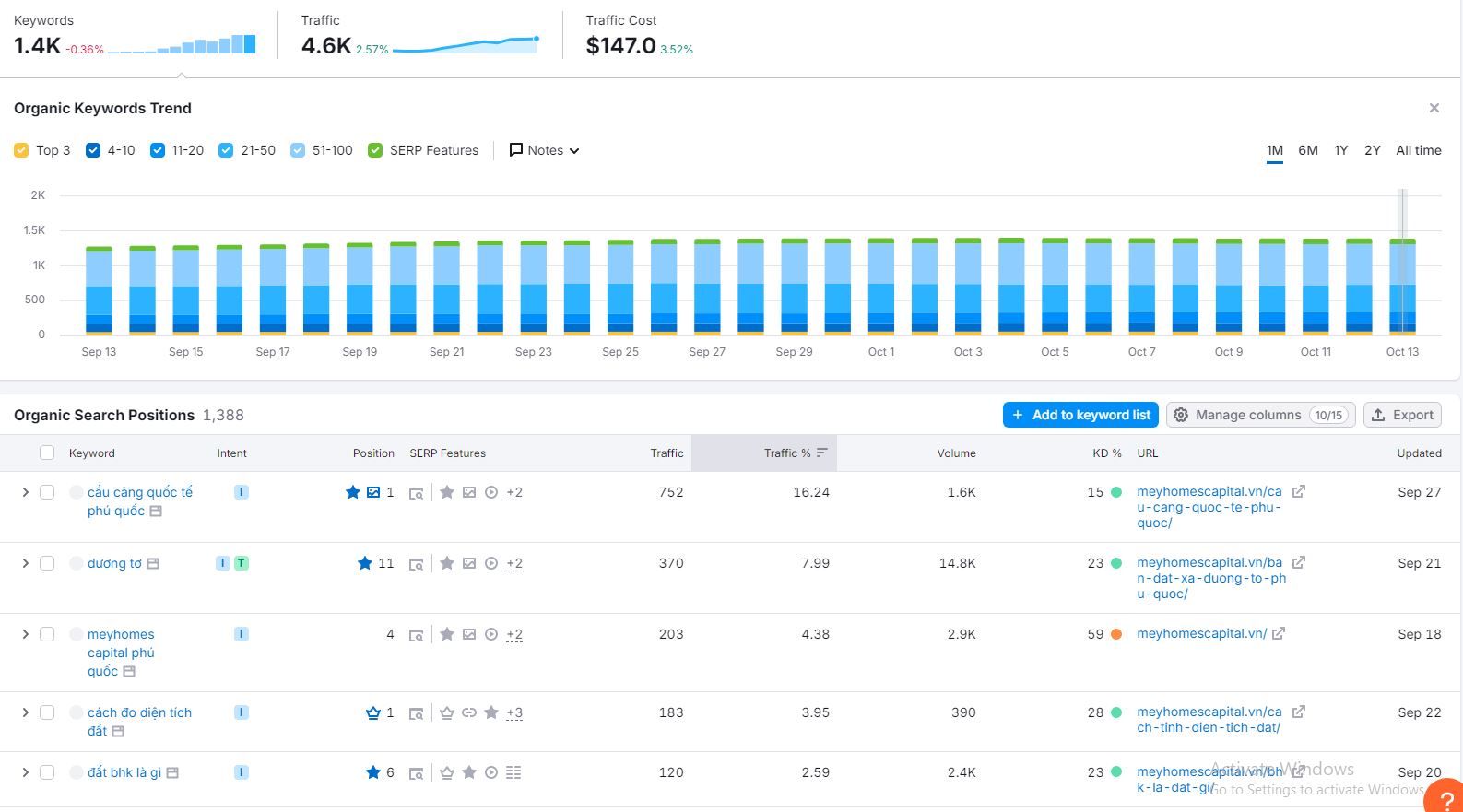Show +2 more SERP features for cầu cảng

[x=514, y=492]
